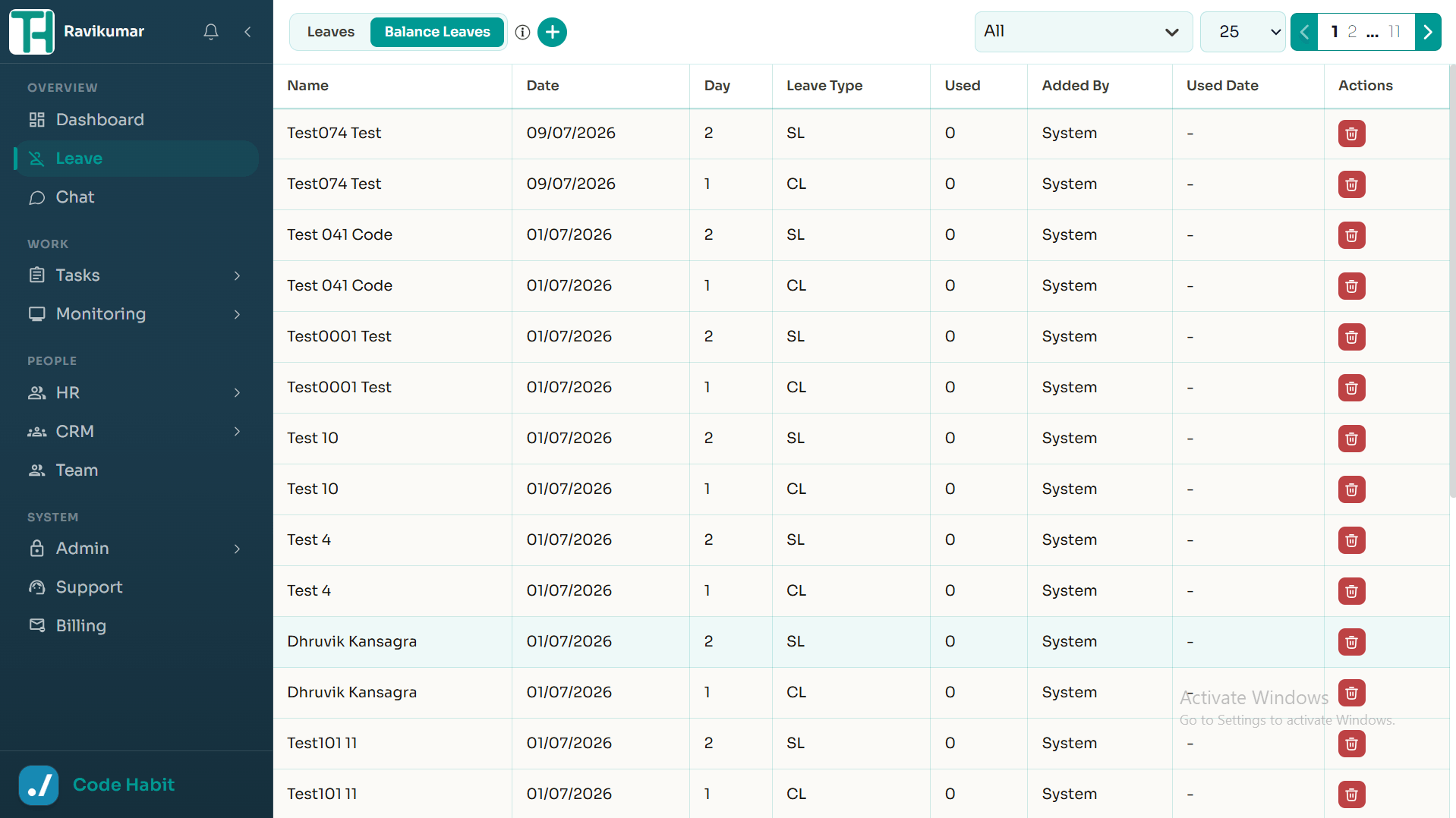Delete the Test0001 Test CL row
Viewport: 1456px width, 818px height.
(1351, 388)
